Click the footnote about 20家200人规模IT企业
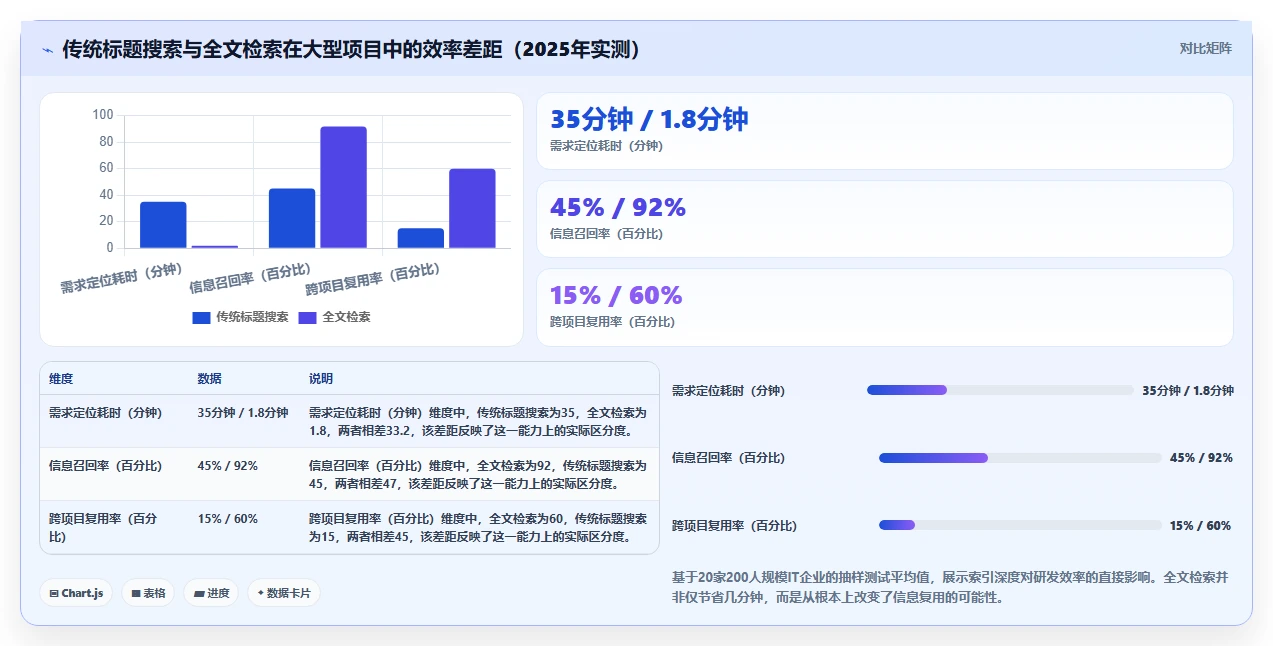Screen dimensions: 1273x646 pos(951,587)
